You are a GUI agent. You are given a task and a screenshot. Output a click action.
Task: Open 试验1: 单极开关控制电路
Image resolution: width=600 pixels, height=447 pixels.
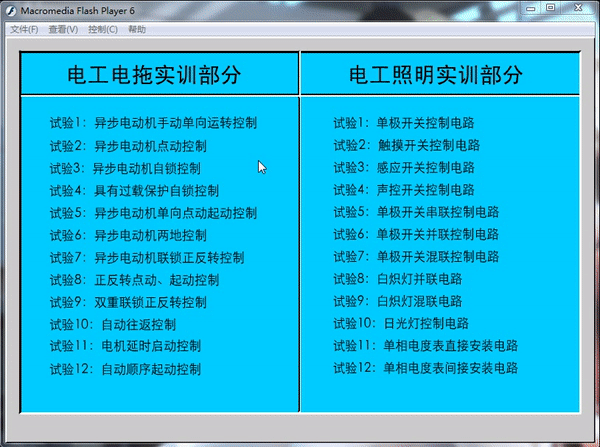coord(404,123)
